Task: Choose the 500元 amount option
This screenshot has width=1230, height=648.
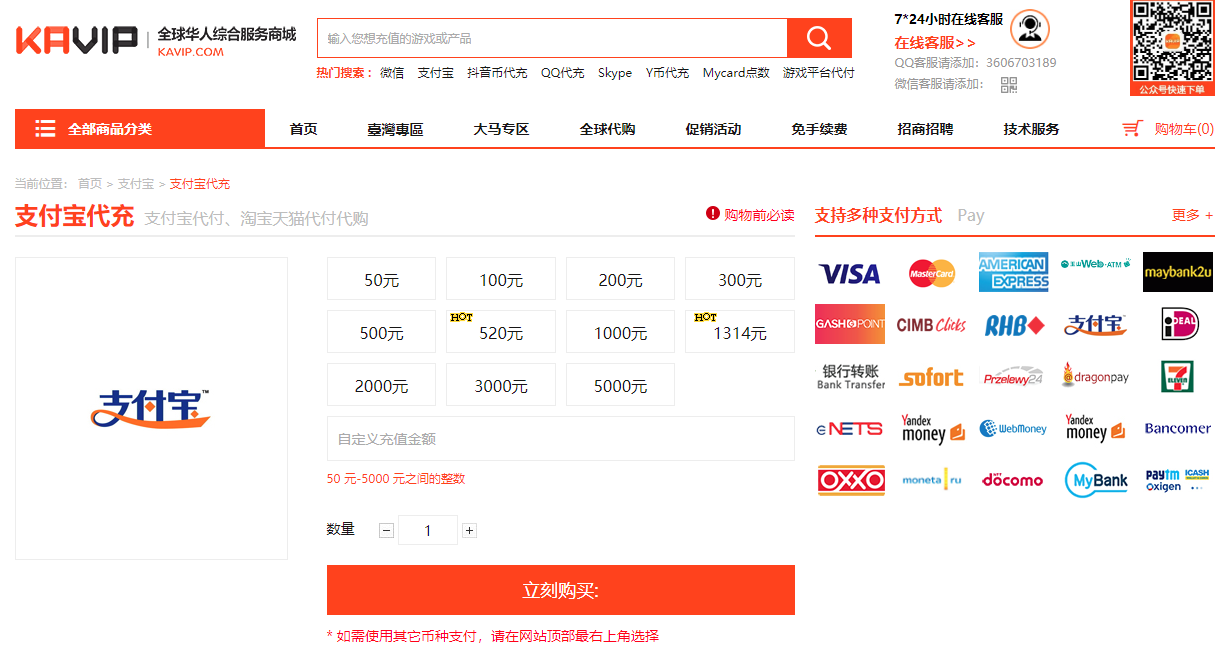Action: tap(381, 332)
